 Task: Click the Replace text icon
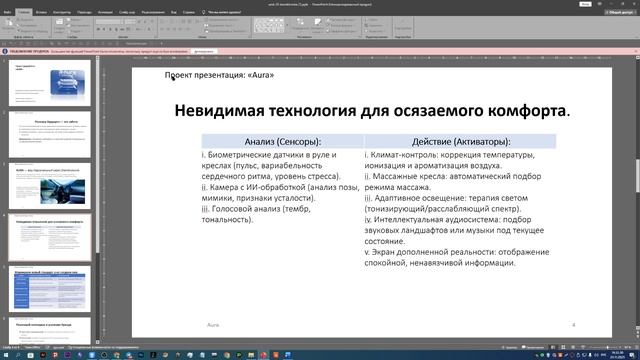366,25
